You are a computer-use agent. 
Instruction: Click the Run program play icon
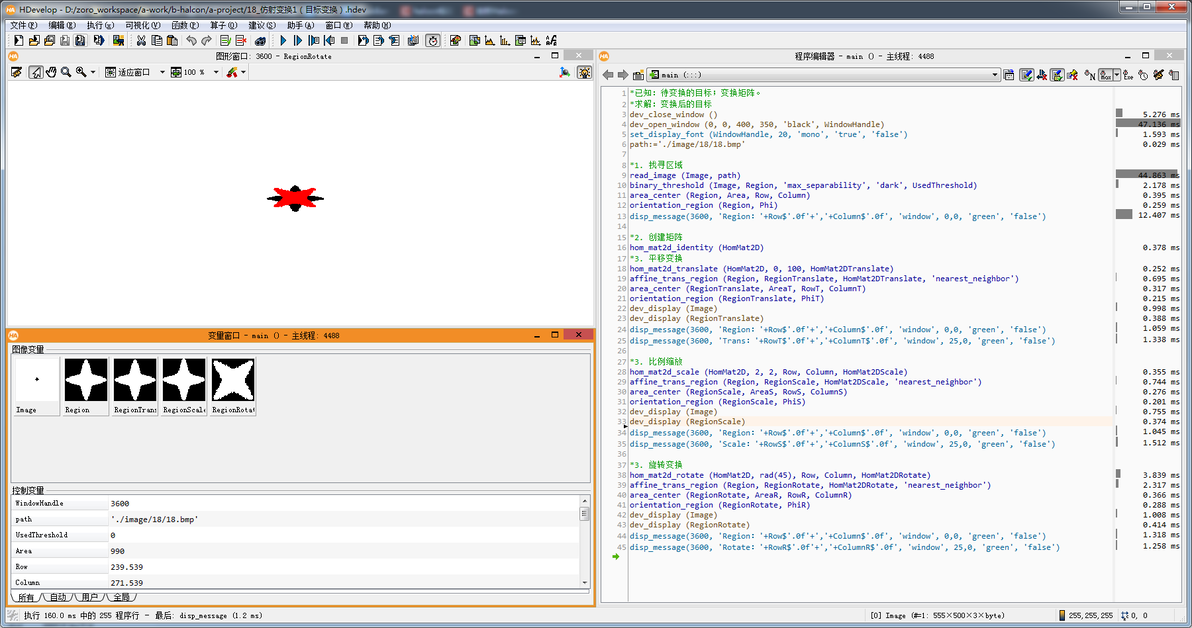(283, 41)
